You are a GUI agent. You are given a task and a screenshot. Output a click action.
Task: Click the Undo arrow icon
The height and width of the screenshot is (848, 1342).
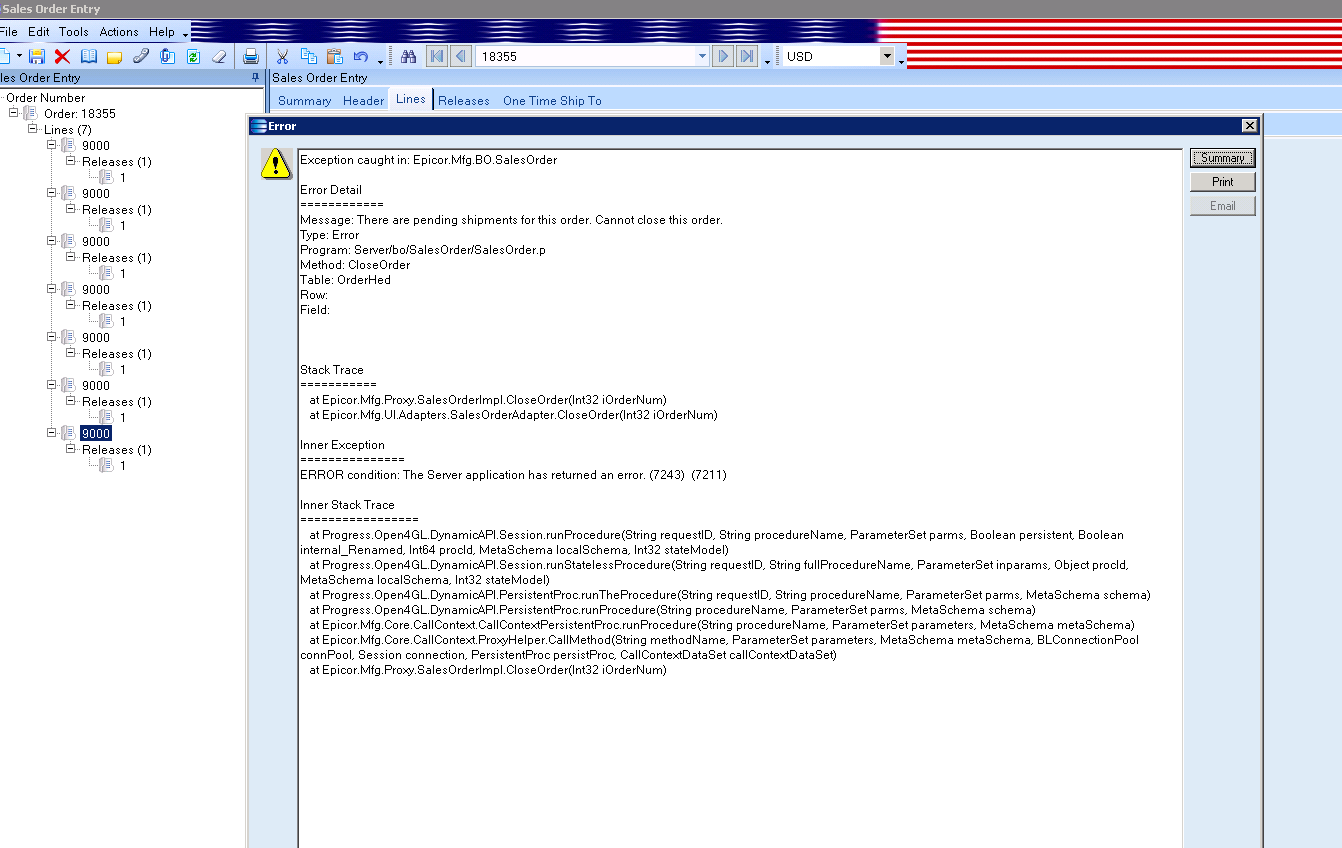361,57
